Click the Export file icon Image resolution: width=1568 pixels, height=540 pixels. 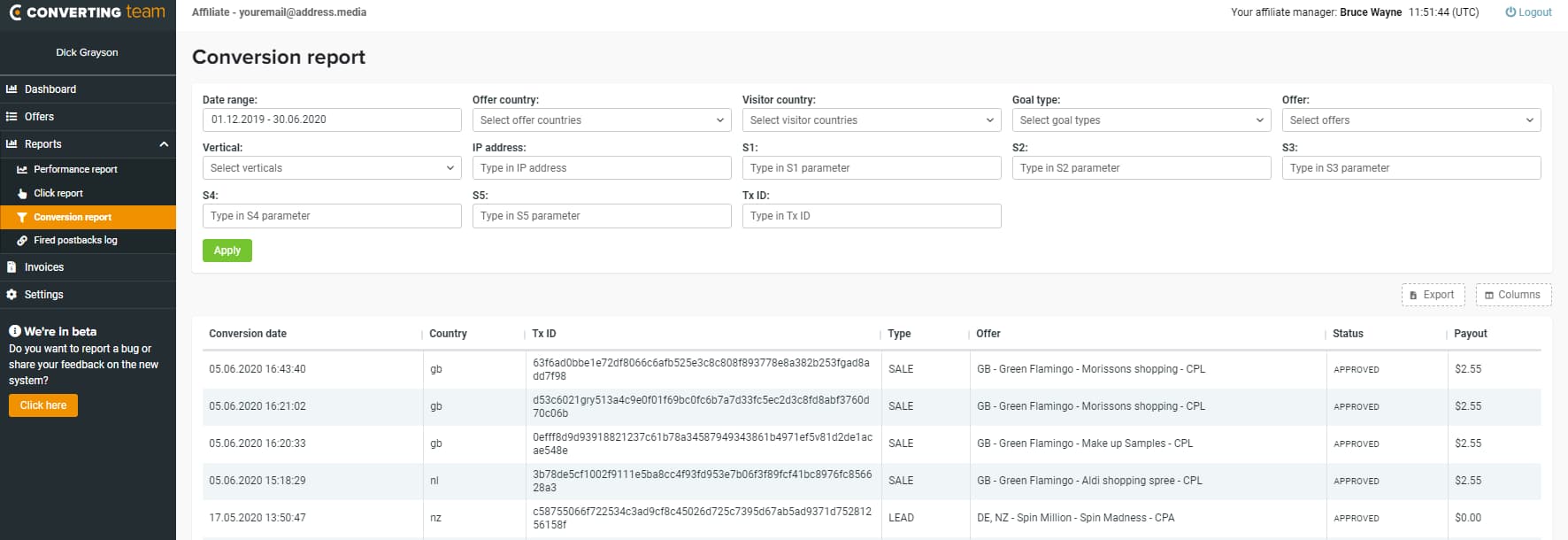pos(1413,296)
